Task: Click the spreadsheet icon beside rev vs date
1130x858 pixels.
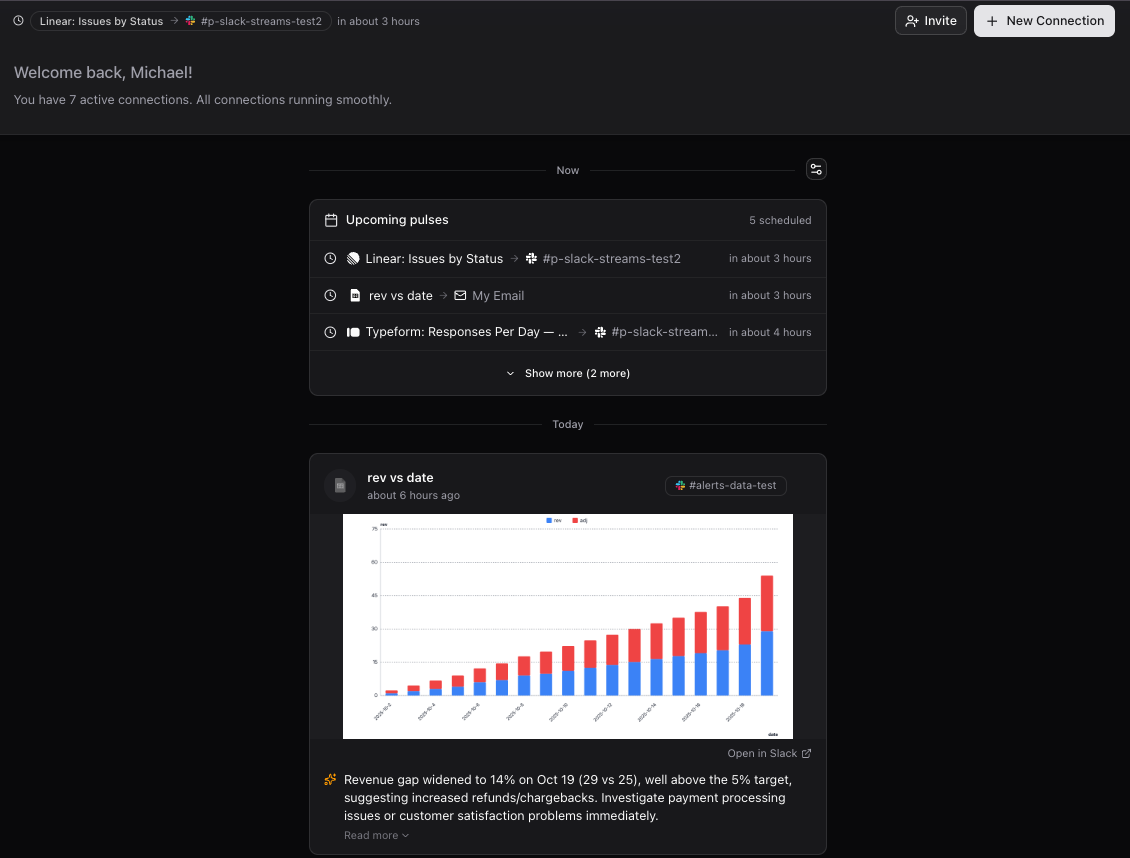Action: tap(354, 295)
